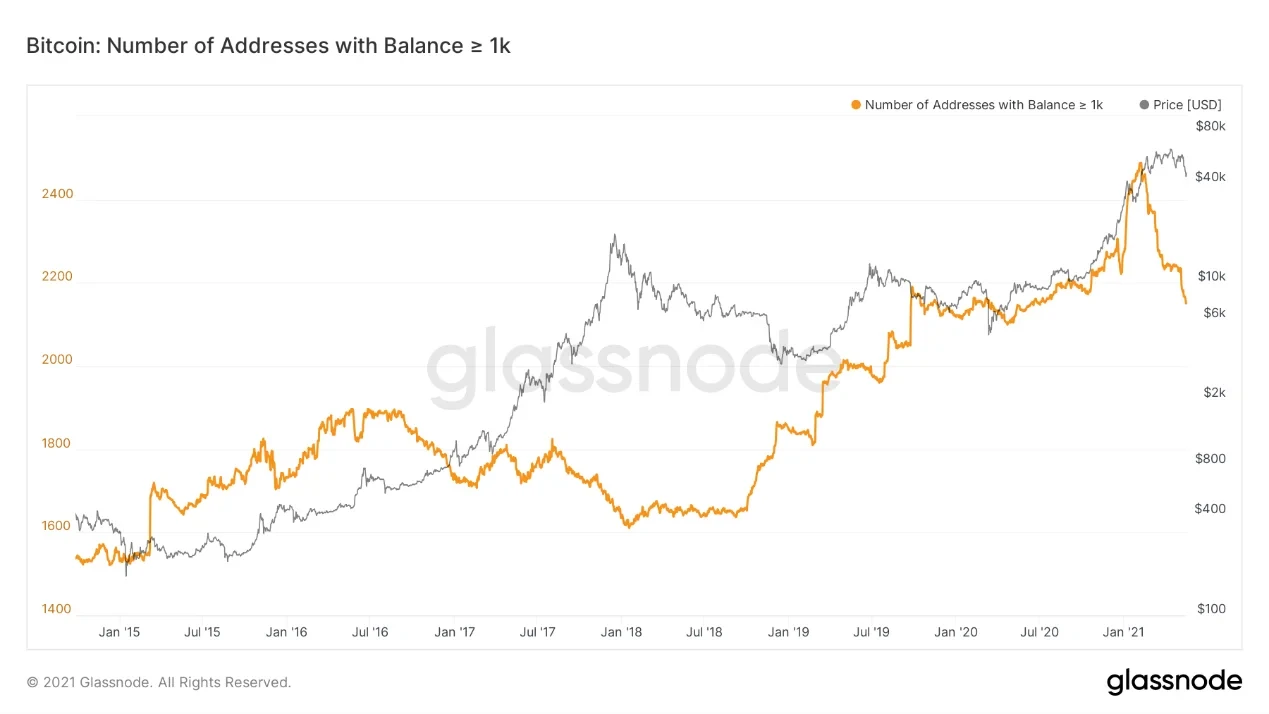Open the '© 2021 Glassnode. All Rights Reserved.' text
This screenshot has width=1269, height=714.
point(159,683)
